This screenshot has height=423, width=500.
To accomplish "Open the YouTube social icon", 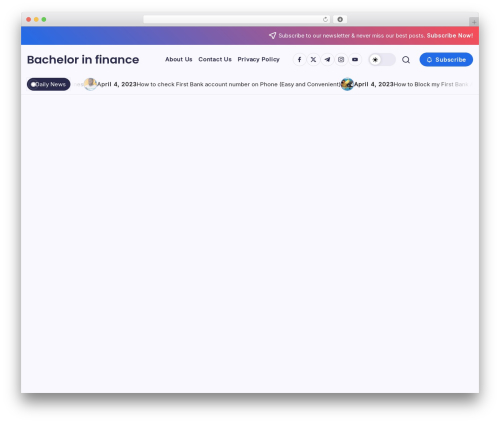I will pos(355,60).
